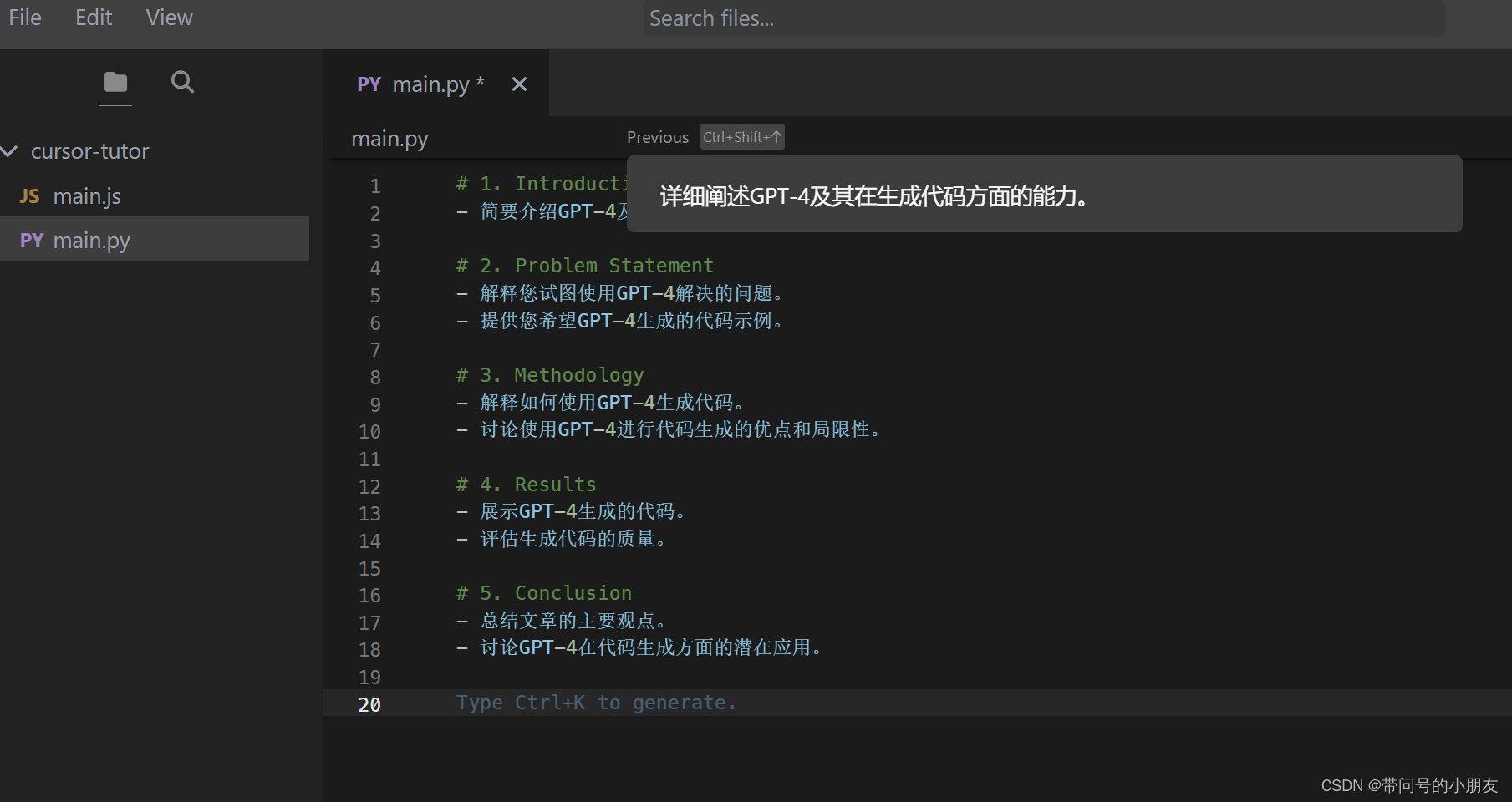Viewport: 1512px width, 802px height.
Task: Click line number 8 in the gutter
Action: [x=375, y=378]
